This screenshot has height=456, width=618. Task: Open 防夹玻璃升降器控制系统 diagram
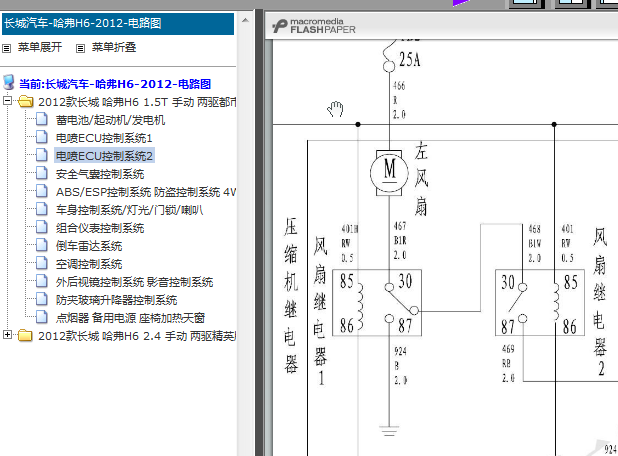[117, 300]
